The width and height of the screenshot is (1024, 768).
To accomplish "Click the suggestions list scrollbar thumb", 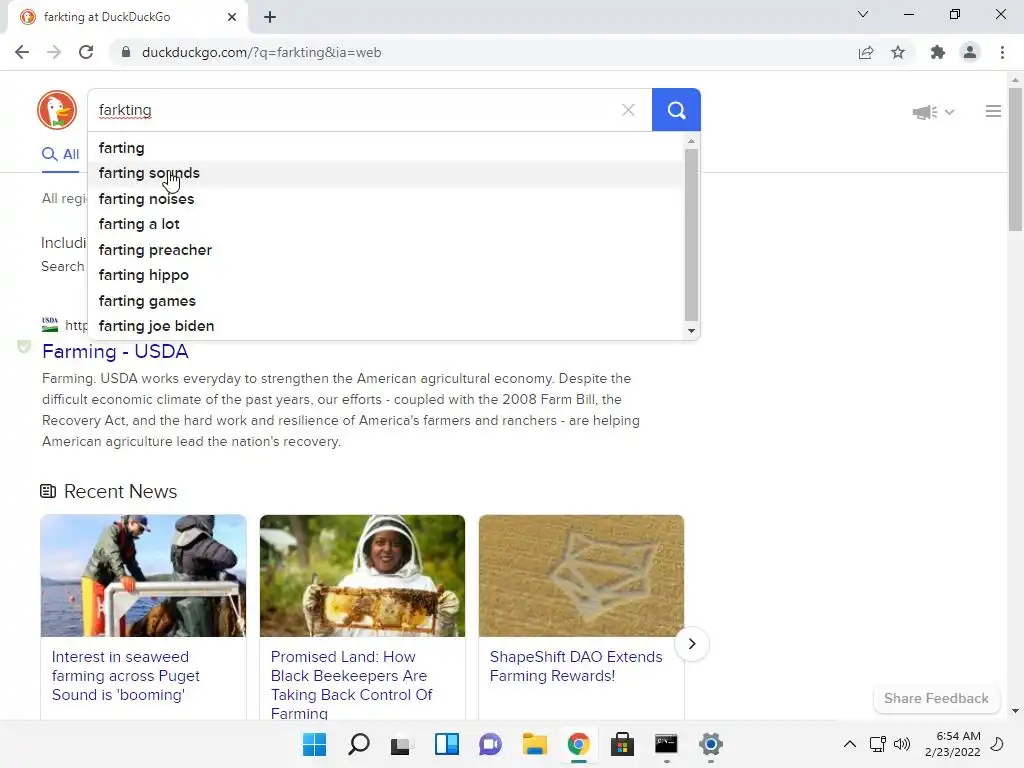I will pos(692,234).
